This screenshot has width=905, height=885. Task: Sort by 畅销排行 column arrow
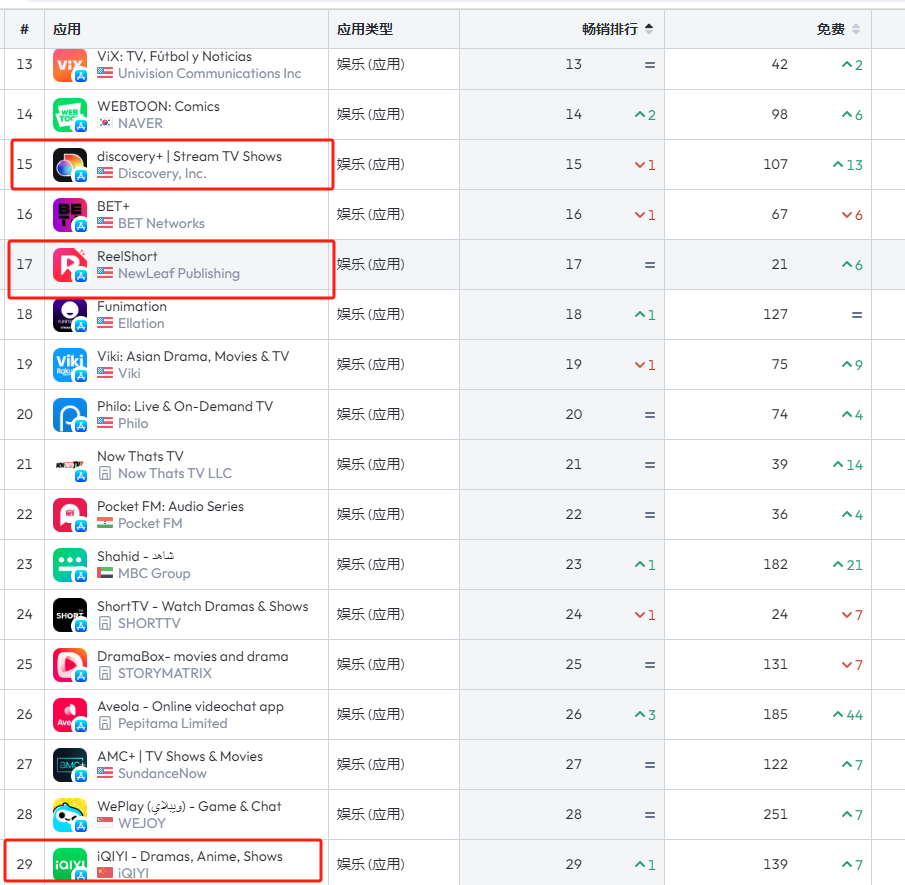pos(649,29)
